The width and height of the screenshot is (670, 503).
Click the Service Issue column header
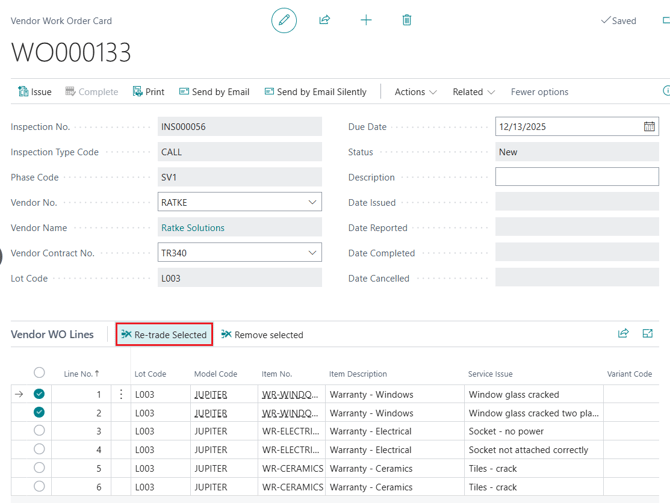(490, 374)
